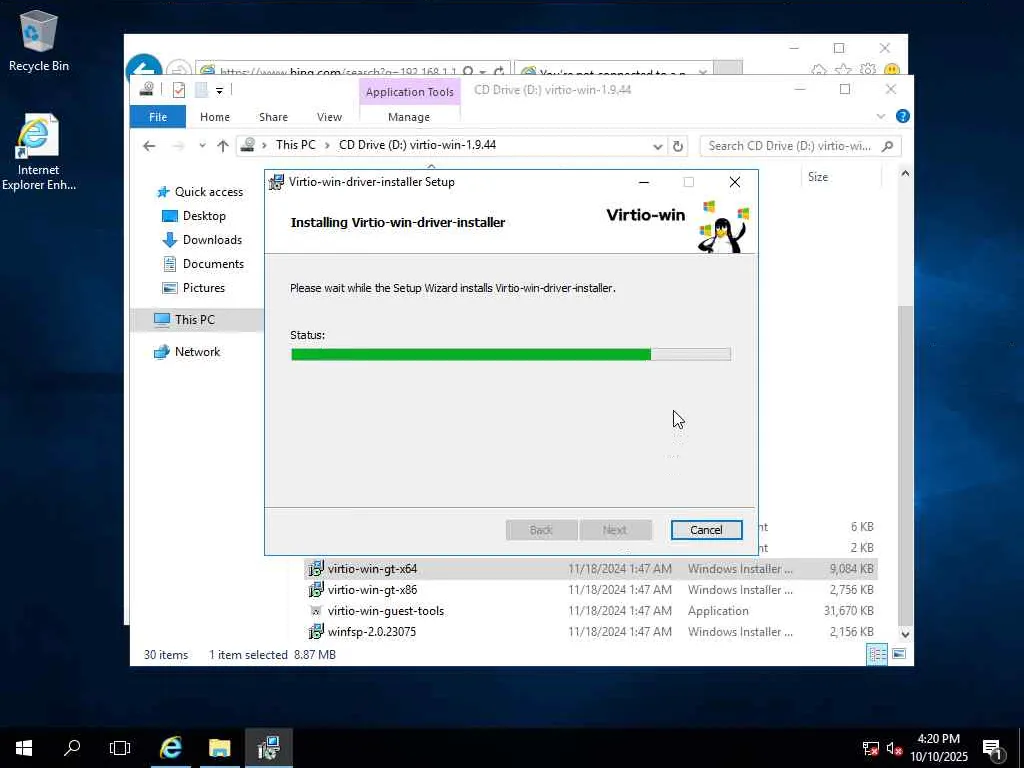Select the virtio-win-gt-x64 file name
This screenshot has height=768, width=1024.
pos(372,569)
